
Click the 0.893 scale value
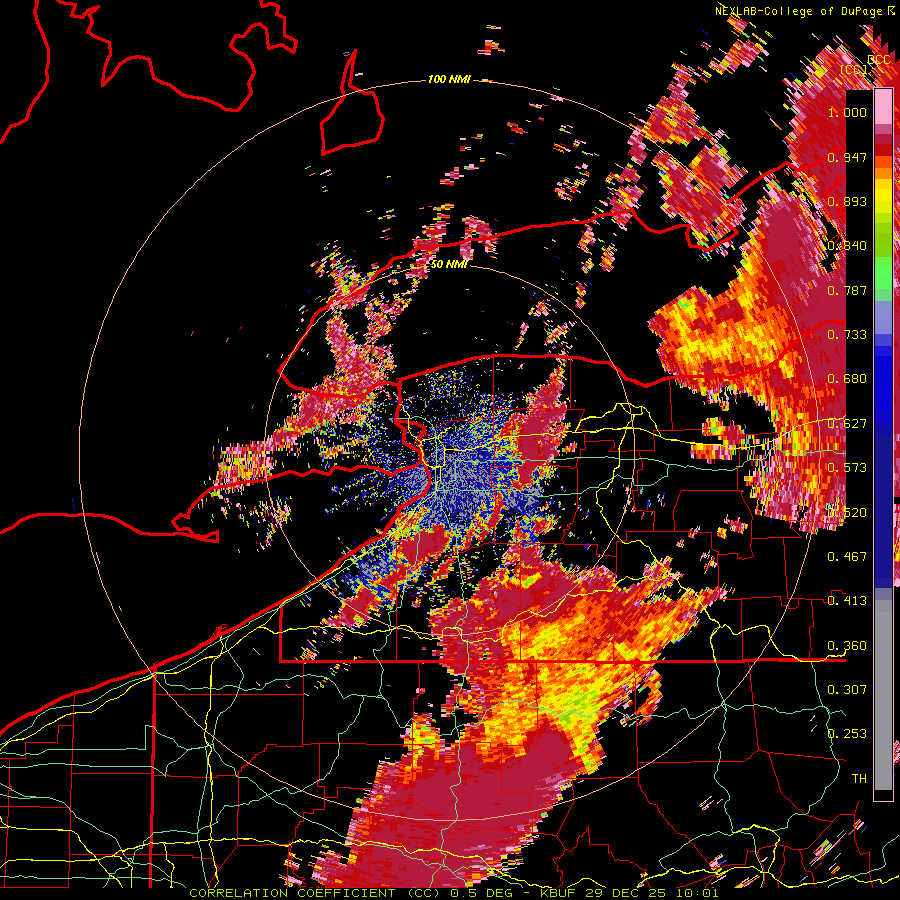[847, 201]
